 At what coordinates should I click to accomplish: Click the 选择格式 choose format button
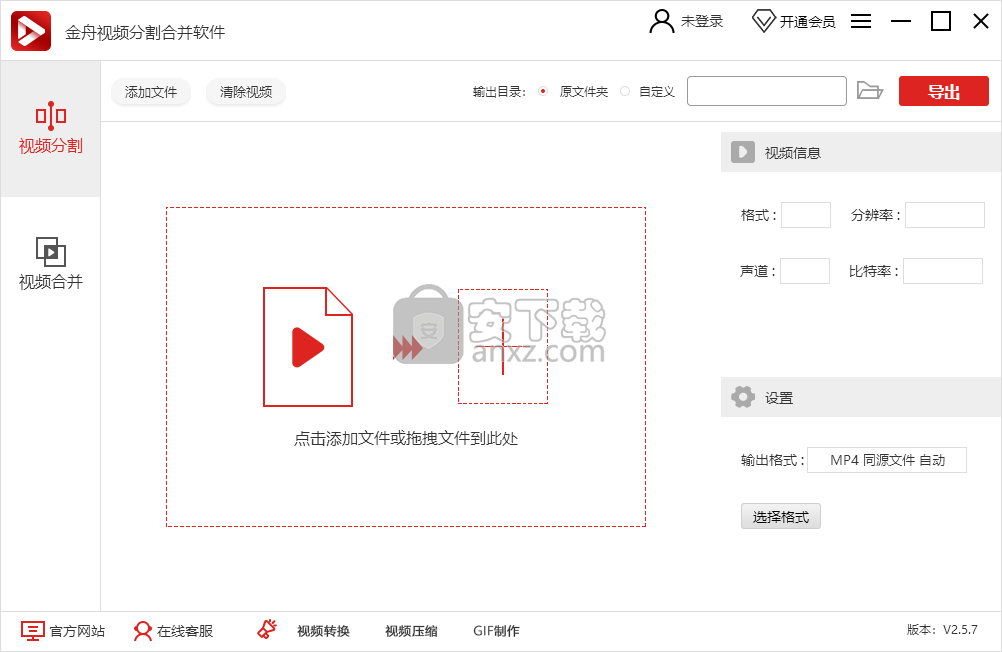[781, 516]
